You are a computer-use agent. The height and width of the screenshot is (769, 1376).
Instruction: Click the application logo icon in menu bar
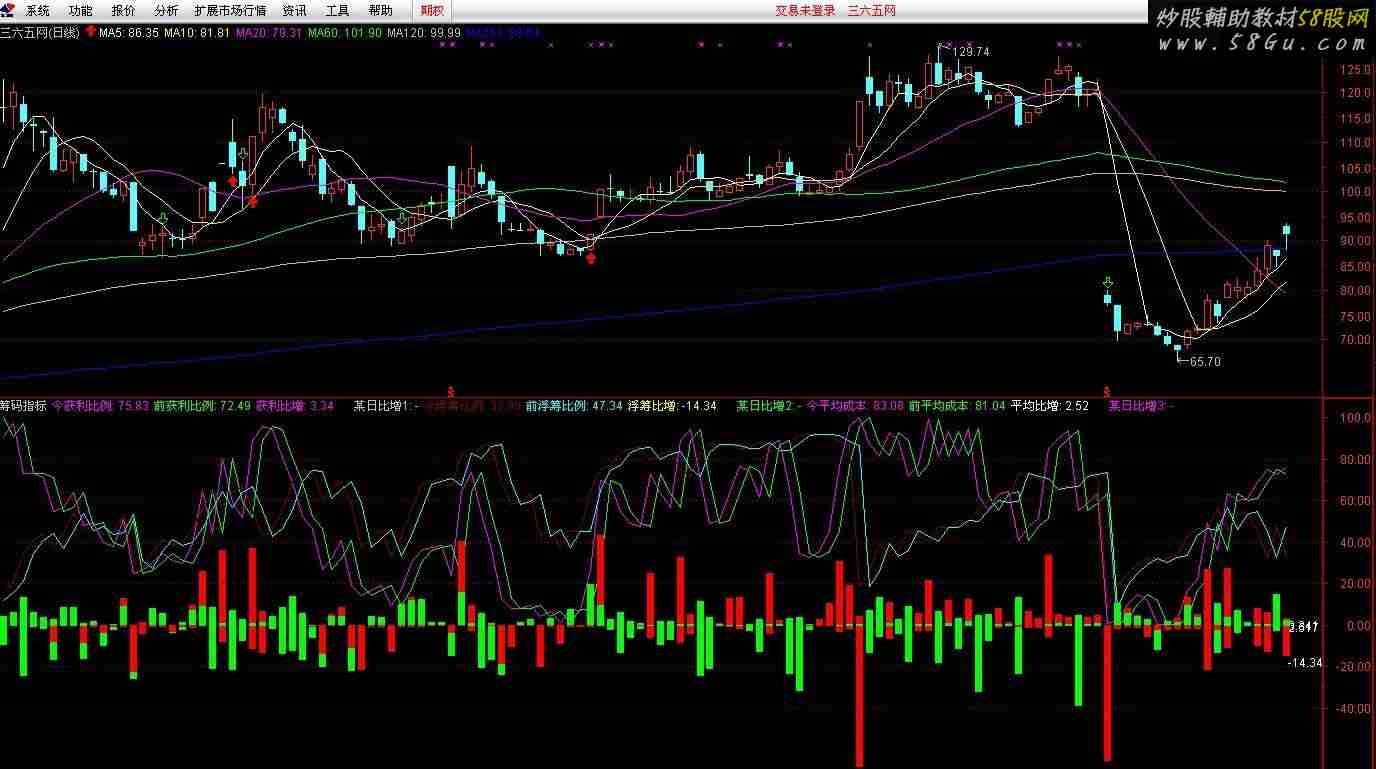tap(9, 10)
